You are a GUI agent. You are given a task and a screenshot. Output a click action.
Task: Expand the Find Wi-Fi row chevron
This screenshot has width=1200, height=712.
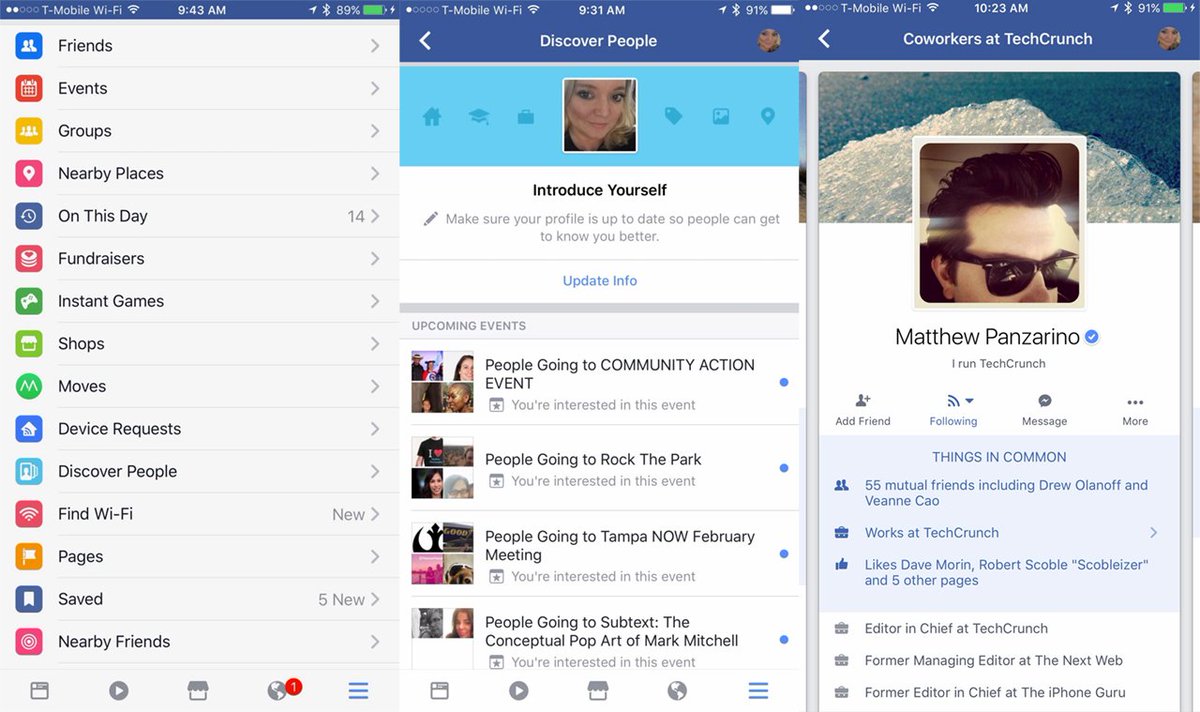tap(375, 514)
